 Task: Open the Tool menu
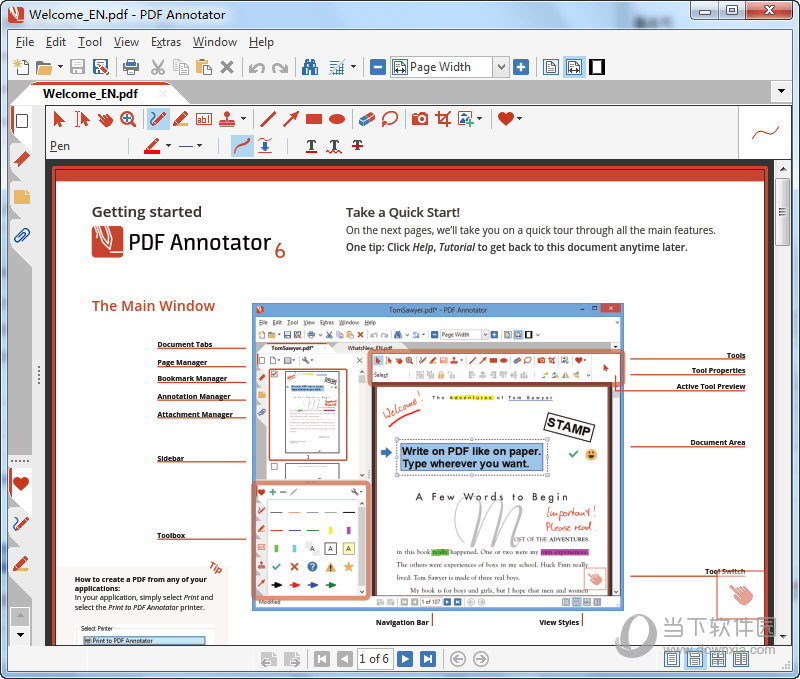[90, 42]
